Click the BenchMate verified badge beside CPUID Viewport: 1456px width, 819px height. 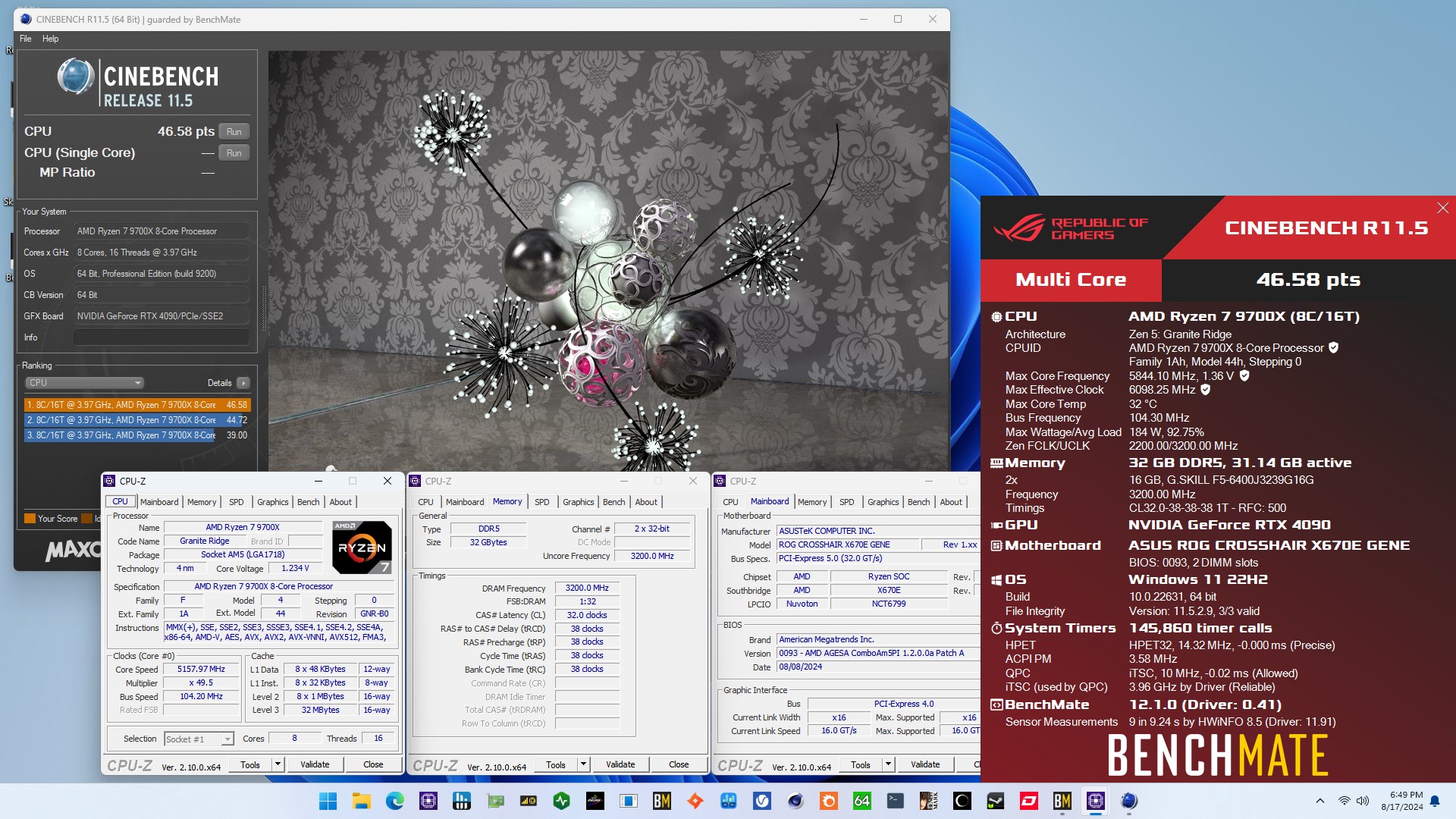click(1333, 348)
